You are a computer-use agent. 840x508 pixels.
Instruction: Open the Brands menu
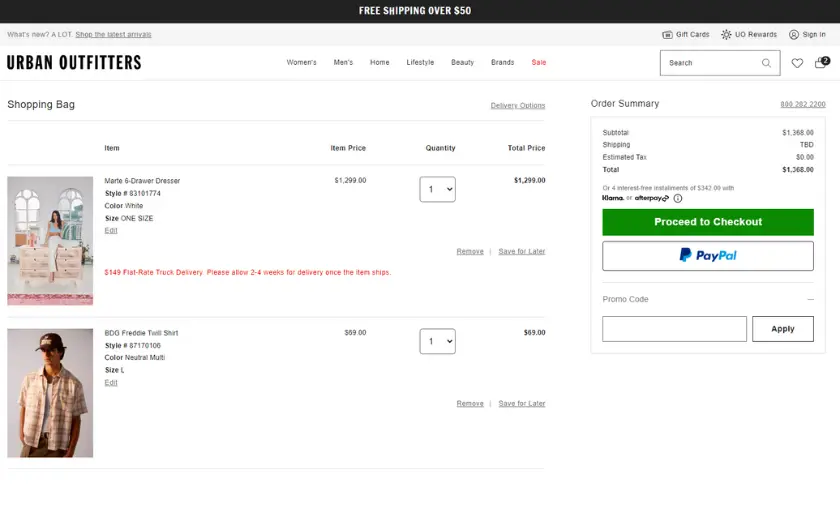(x=502, y=63)
